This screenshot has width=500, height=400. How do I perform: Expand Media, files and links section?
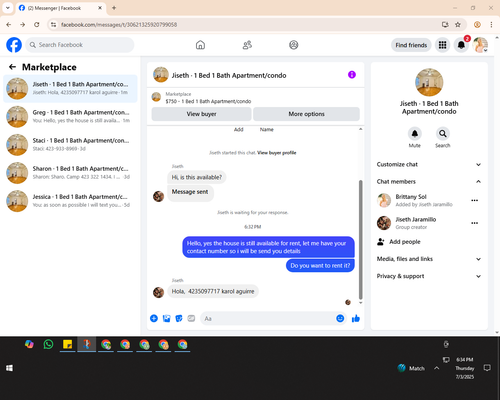point(429,259)
